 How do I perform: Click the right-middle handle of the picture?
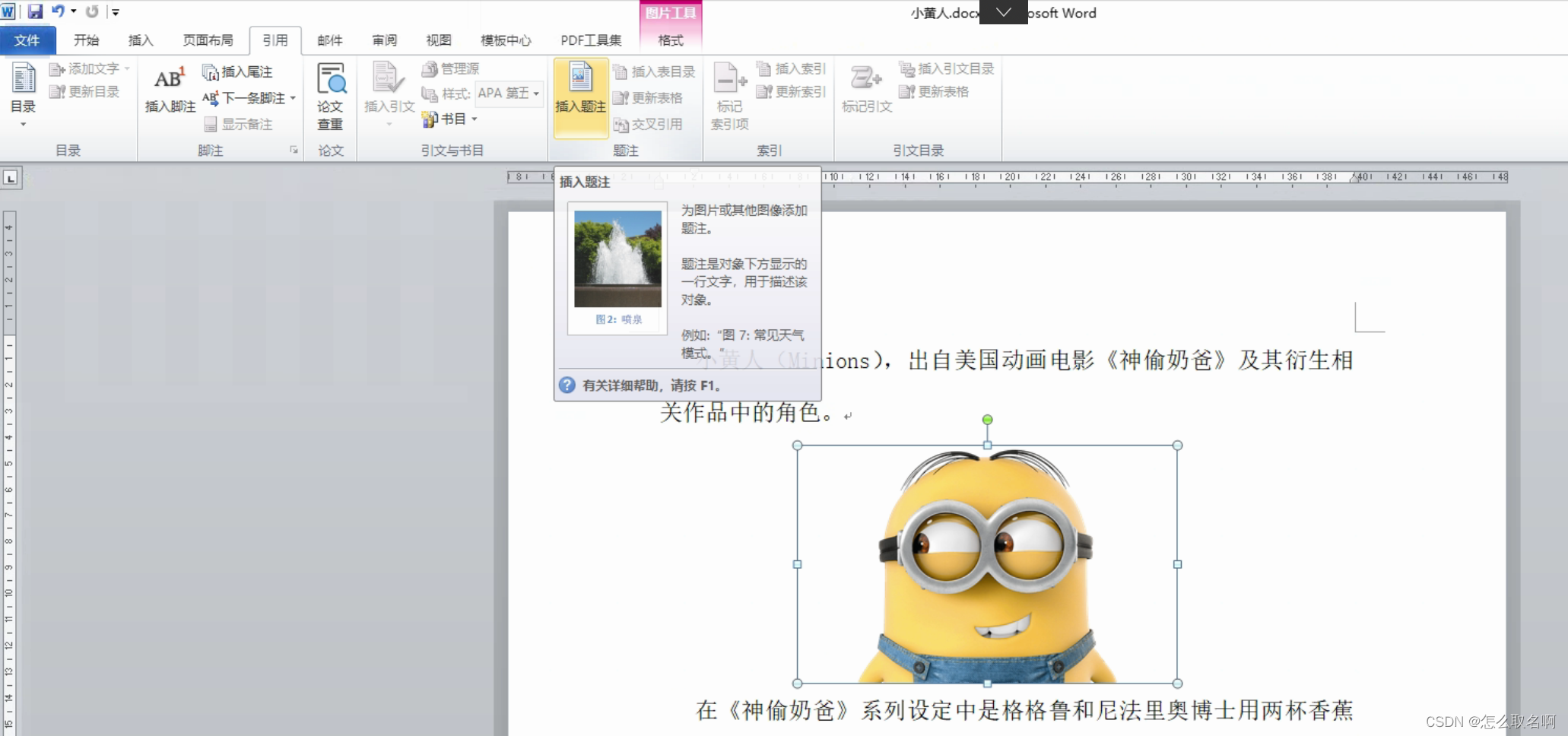[x=1177, y=564]
